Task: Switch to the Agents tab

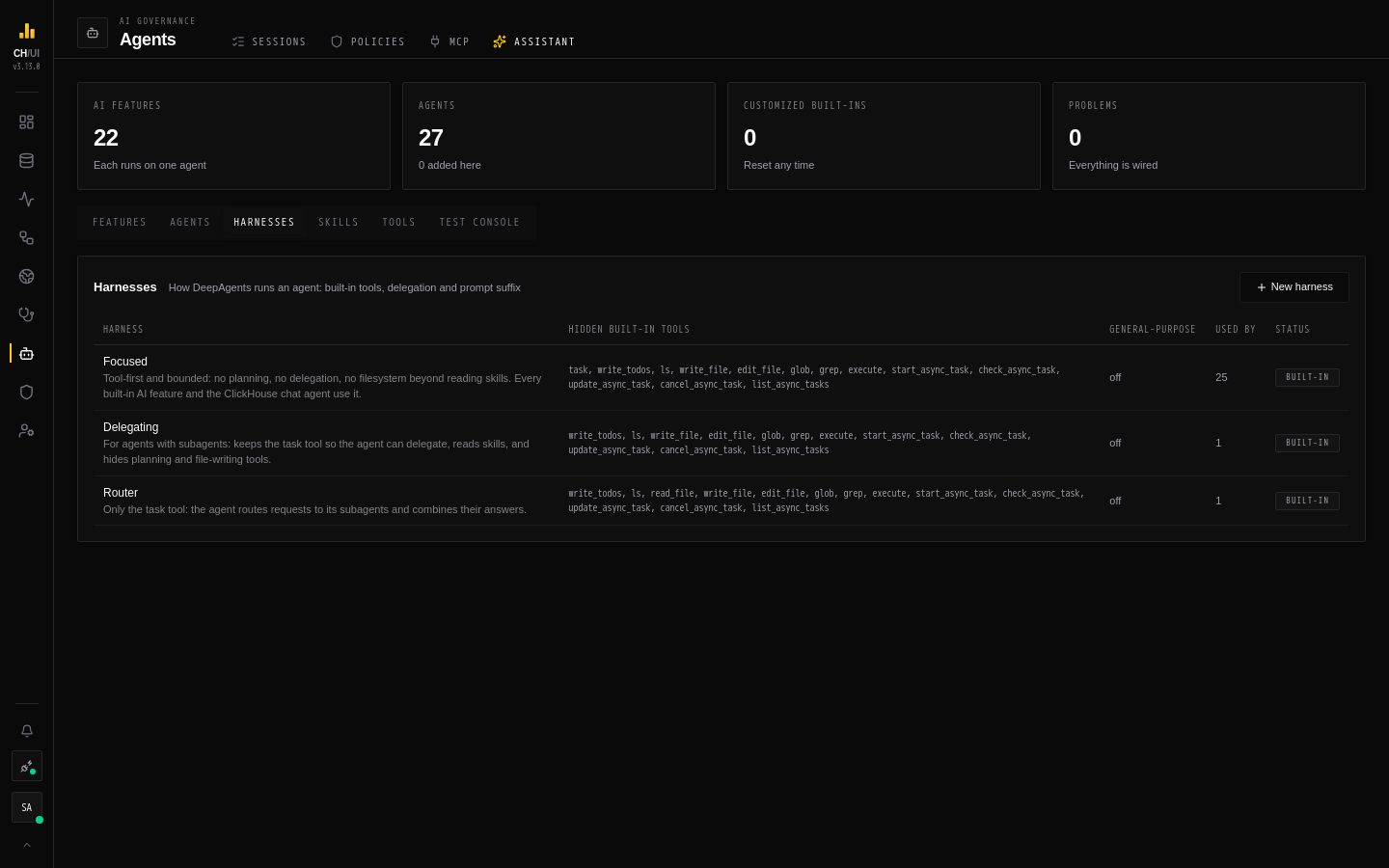Action: pos(190,223)
